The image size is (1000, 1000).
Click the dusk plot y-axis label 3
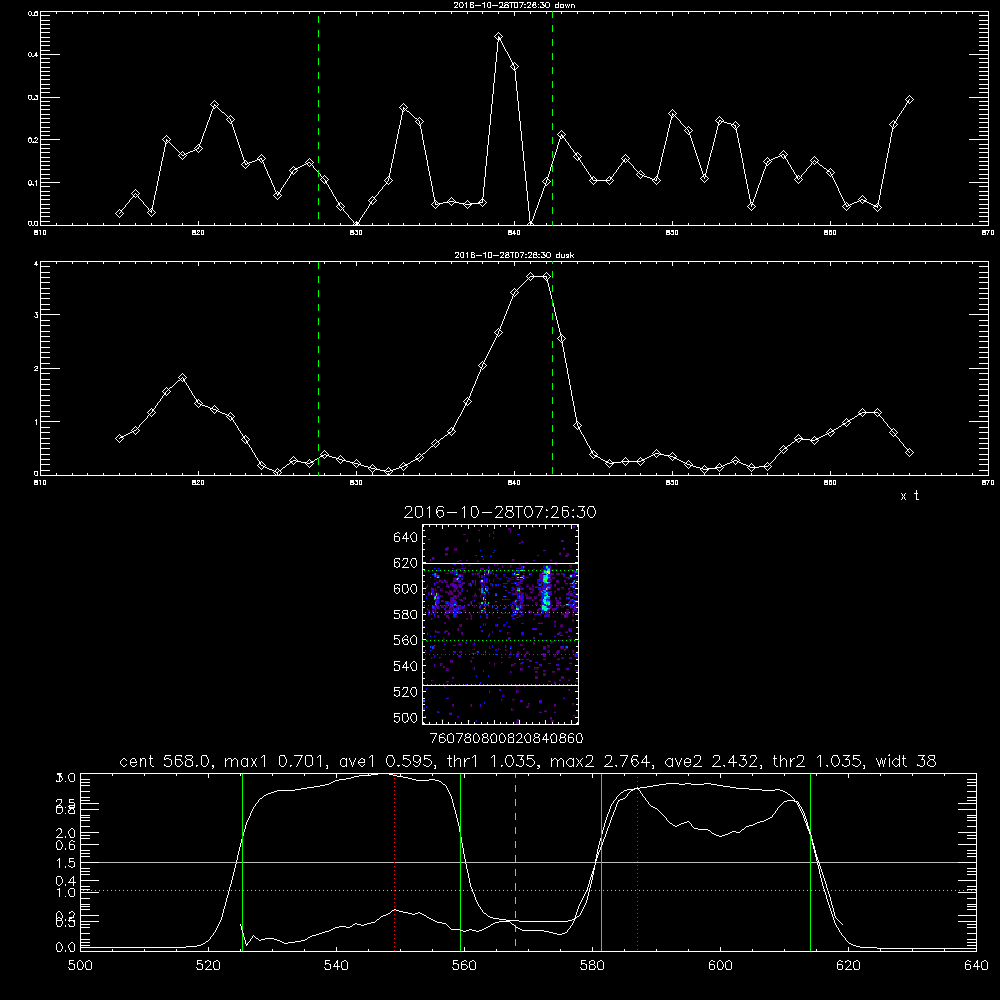pos(36,315)
